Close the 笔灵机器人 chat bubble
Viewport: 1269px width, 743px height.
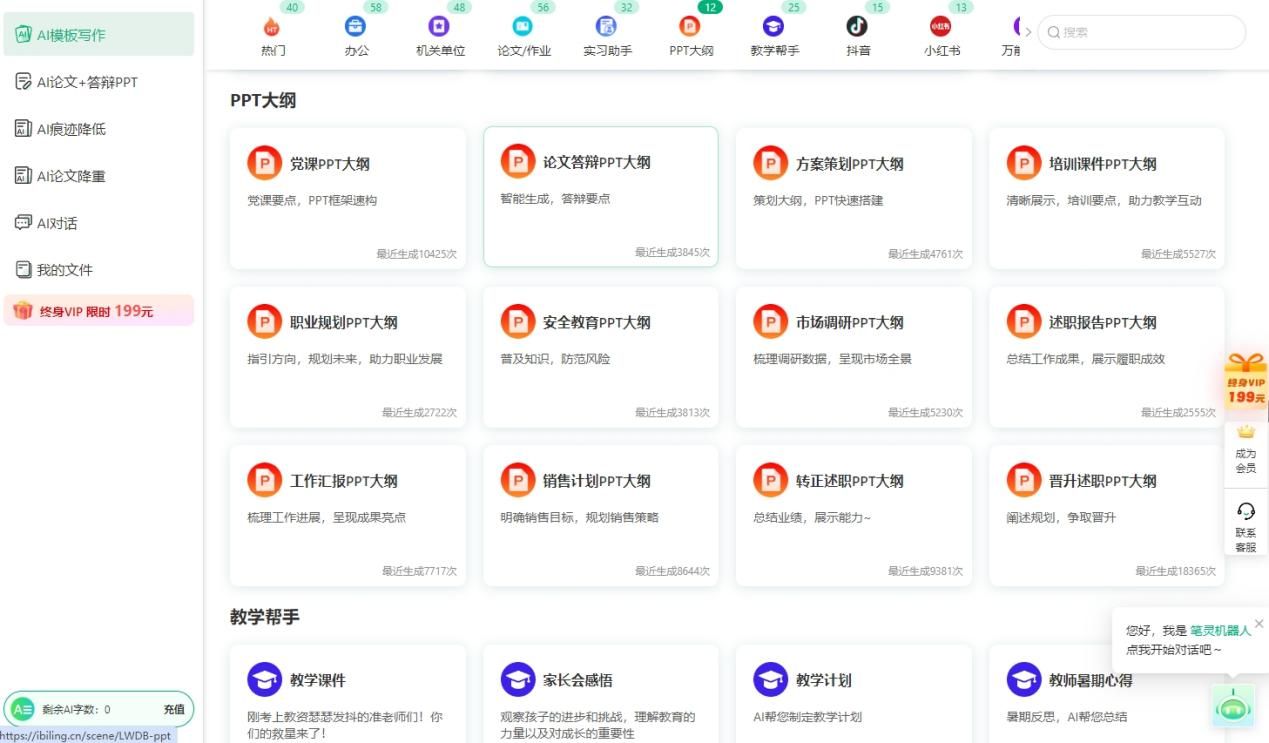pos(1259,623)
